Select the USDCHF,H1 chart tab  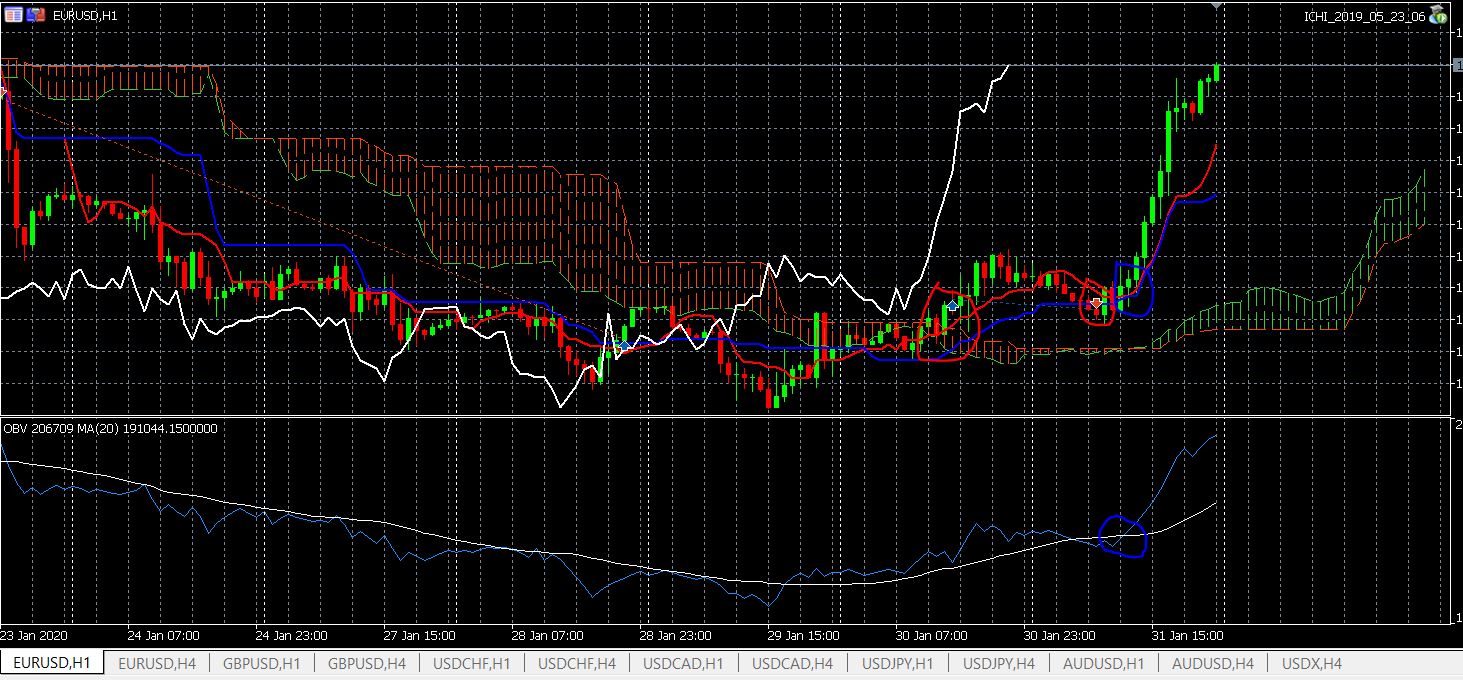point(472,663)
